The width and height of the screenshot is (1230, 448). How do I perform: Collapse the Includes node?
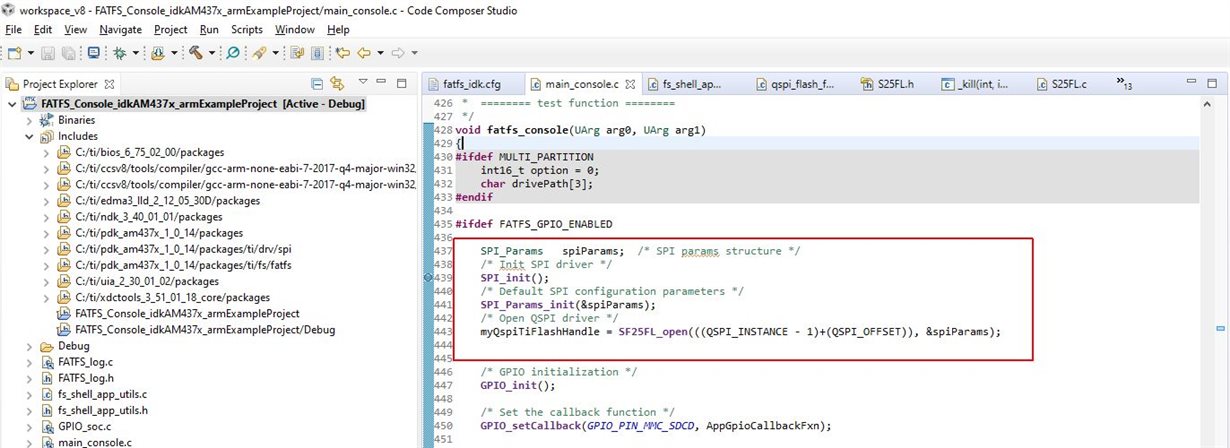click(29, 136)
